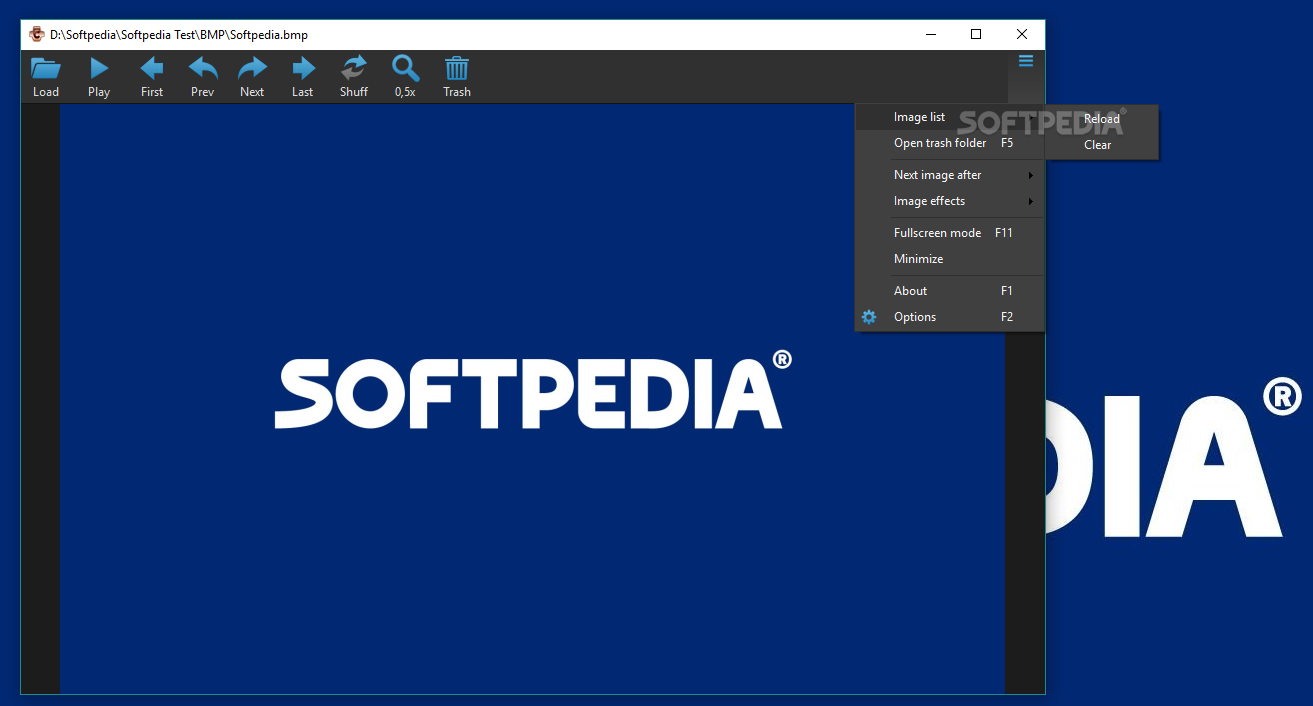Start slideshow with Play button
The height and width of the screenshot is (706, 1313).
[x=99, y=77]
